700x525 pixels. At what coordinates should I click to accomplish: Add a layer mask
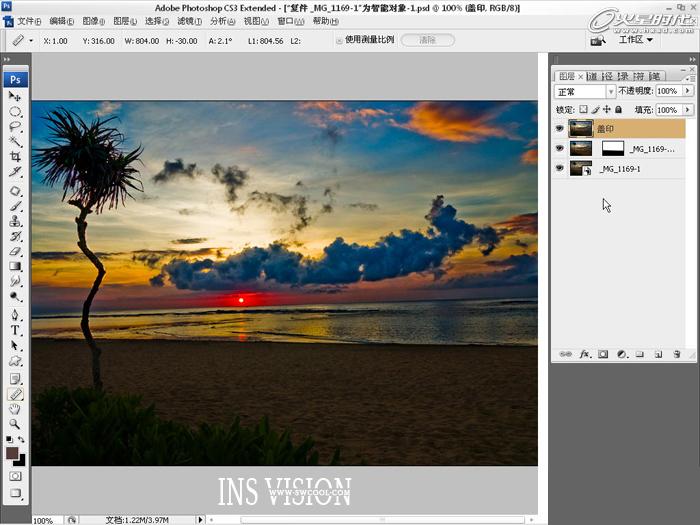[x=603, y=354]
